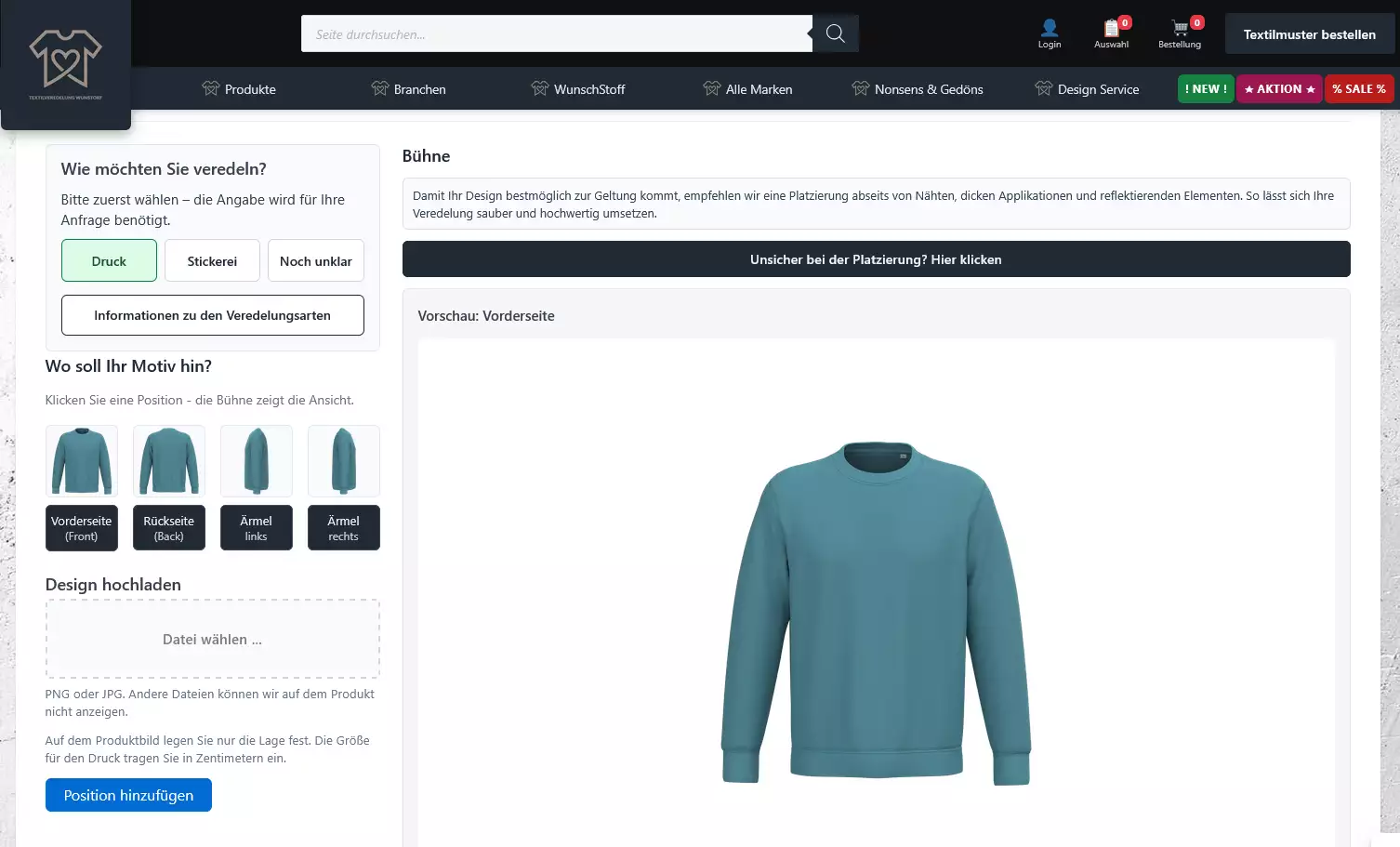Open the AKTION badge link
The image size is (1400, 847).
(1279, 89)
